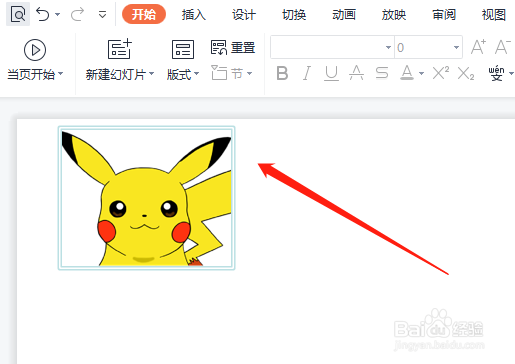Click the pinyin guide wén icon

496,73
